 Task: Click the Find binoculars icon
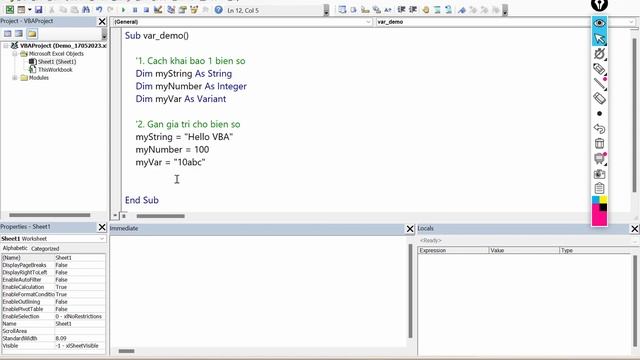pyautogui.click(x=86, y=10)
